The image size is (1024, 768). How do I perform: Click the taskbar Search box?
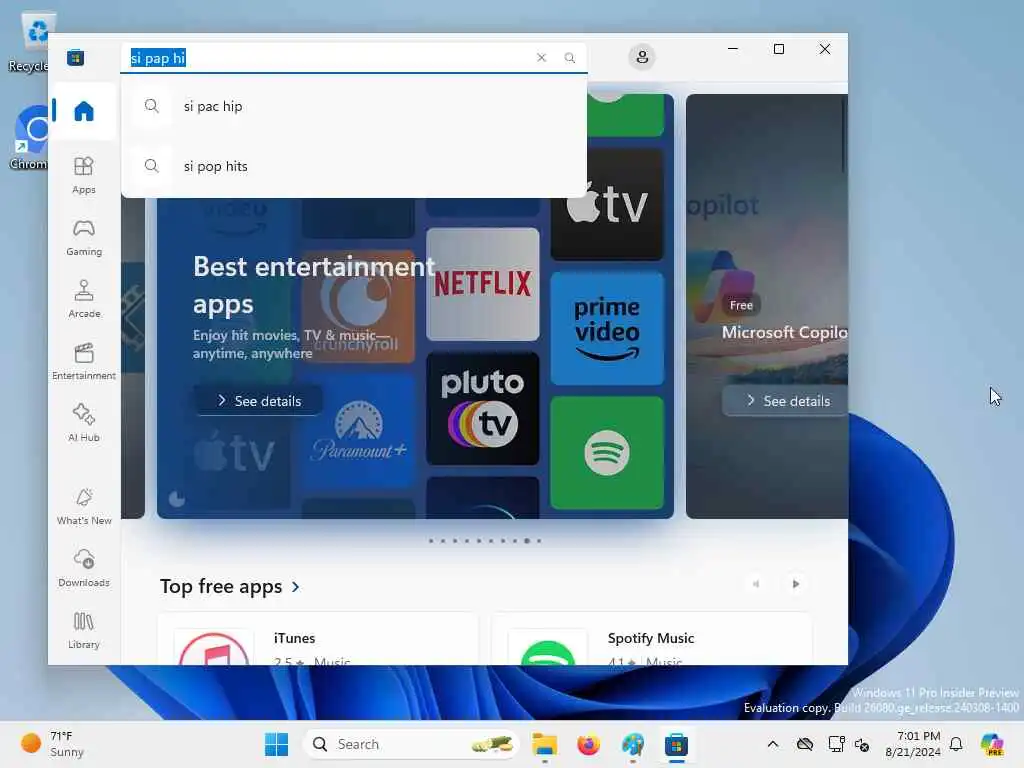pos(411,744)
